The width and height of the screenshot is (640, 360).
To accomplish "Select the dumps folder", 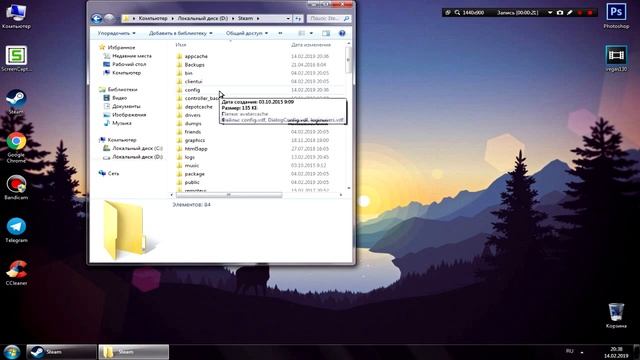I will click(193, 123).
